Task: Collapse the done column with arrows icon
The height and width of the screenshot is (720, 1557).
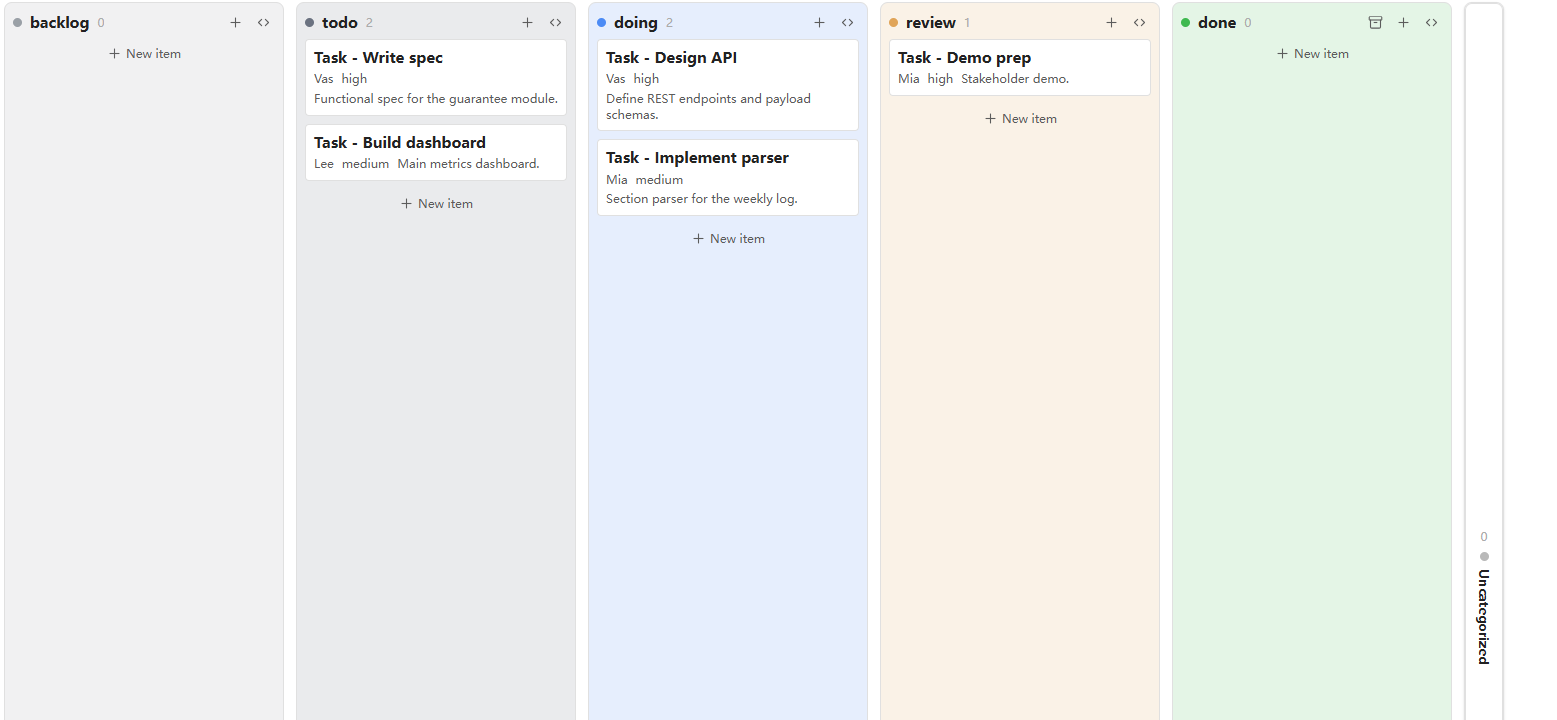Action: [1431, 23]
